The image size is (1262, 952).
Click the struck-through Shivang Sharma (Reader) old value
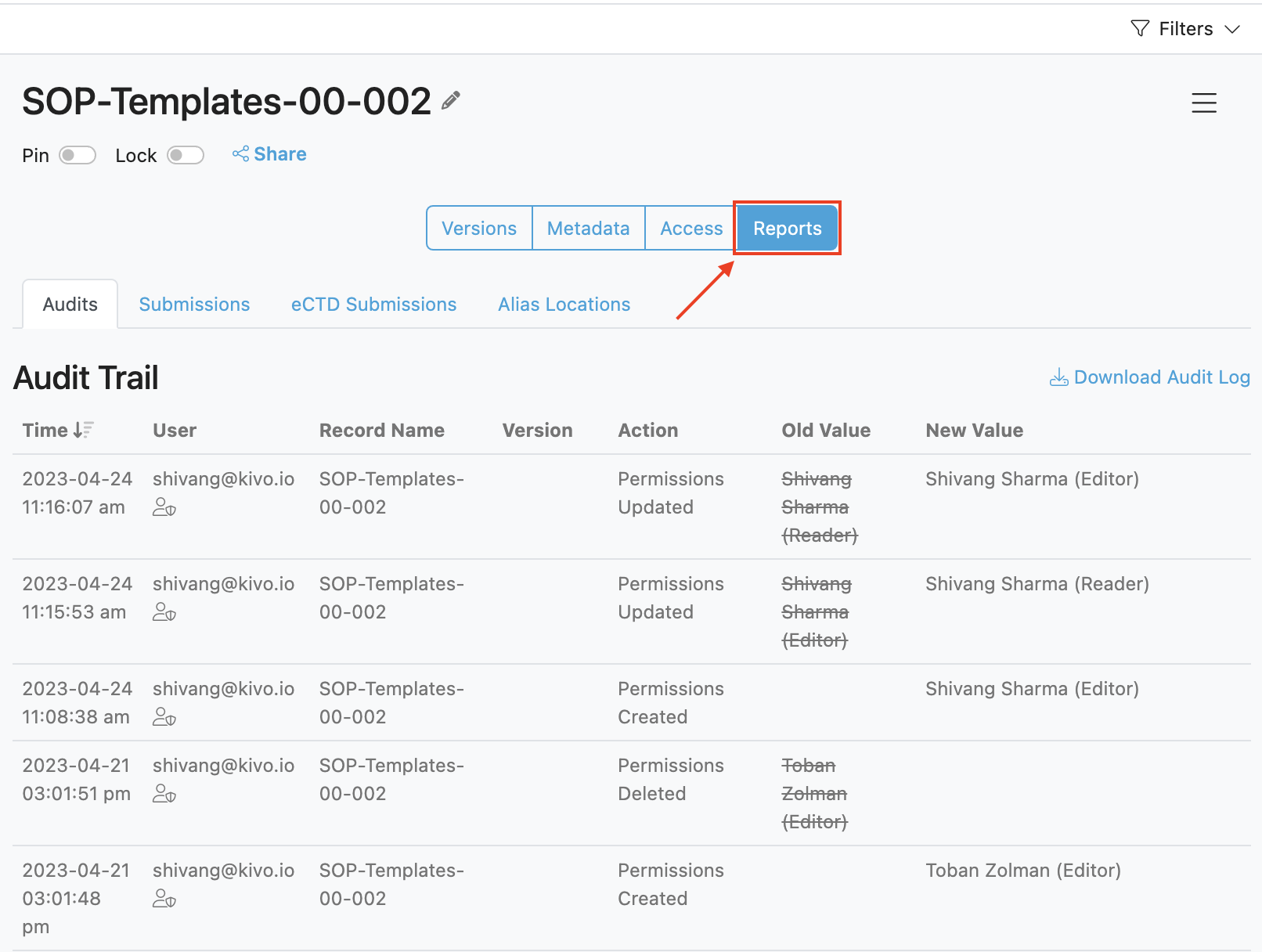coord(820,507)
